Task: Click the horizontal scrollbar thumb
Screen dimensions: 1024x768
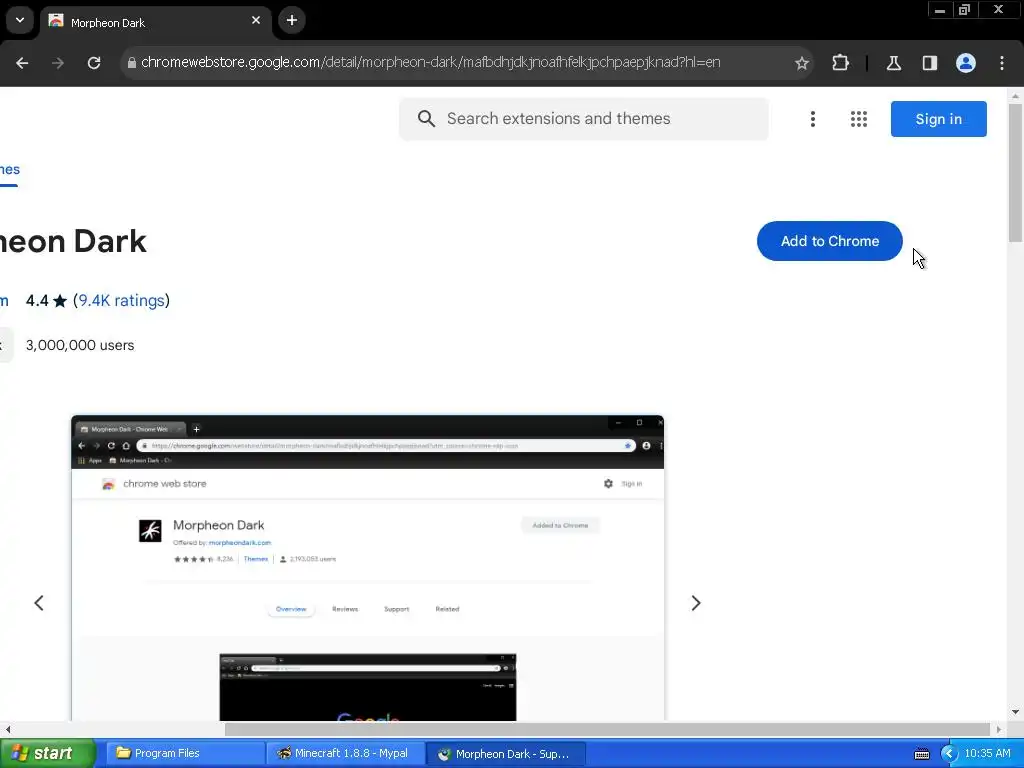Action: click(607, 729)
